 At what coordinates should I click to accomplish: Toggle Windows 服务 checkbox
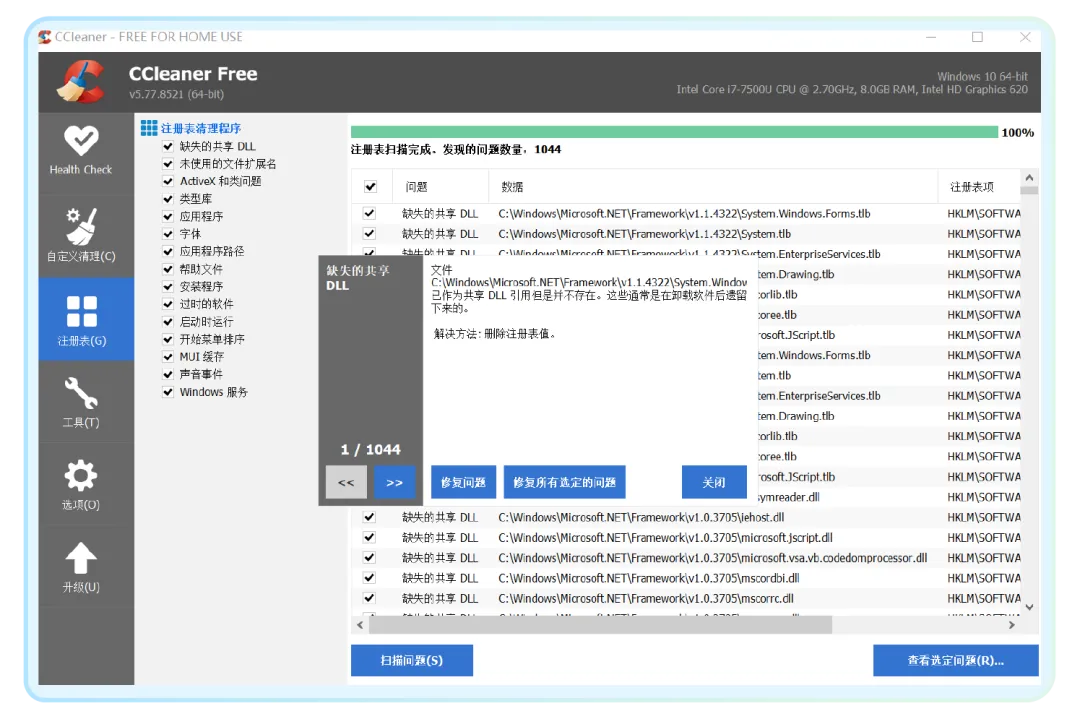pyautogui.click(x=167, y=392)
